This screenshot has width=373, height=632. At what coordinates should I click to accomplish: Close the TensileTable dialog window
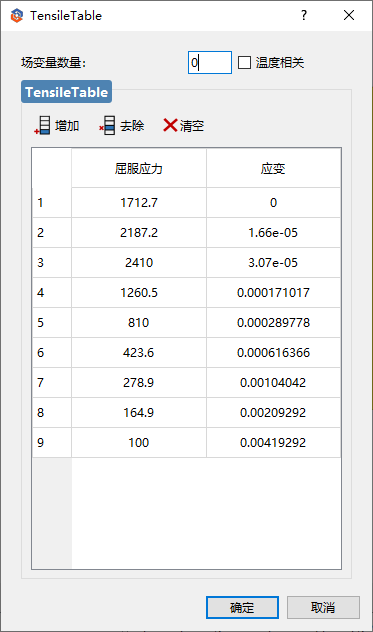349,15
